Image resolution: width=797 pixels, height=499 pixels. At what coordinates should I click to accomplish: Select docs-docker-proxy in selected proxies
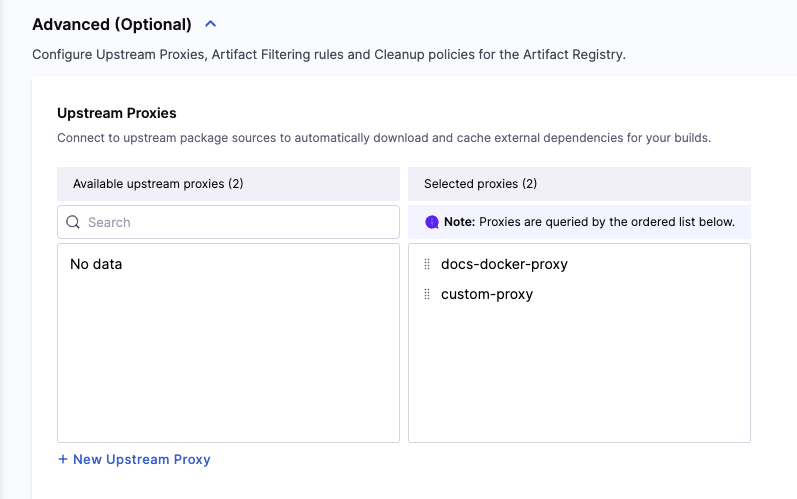click(504, 265)
